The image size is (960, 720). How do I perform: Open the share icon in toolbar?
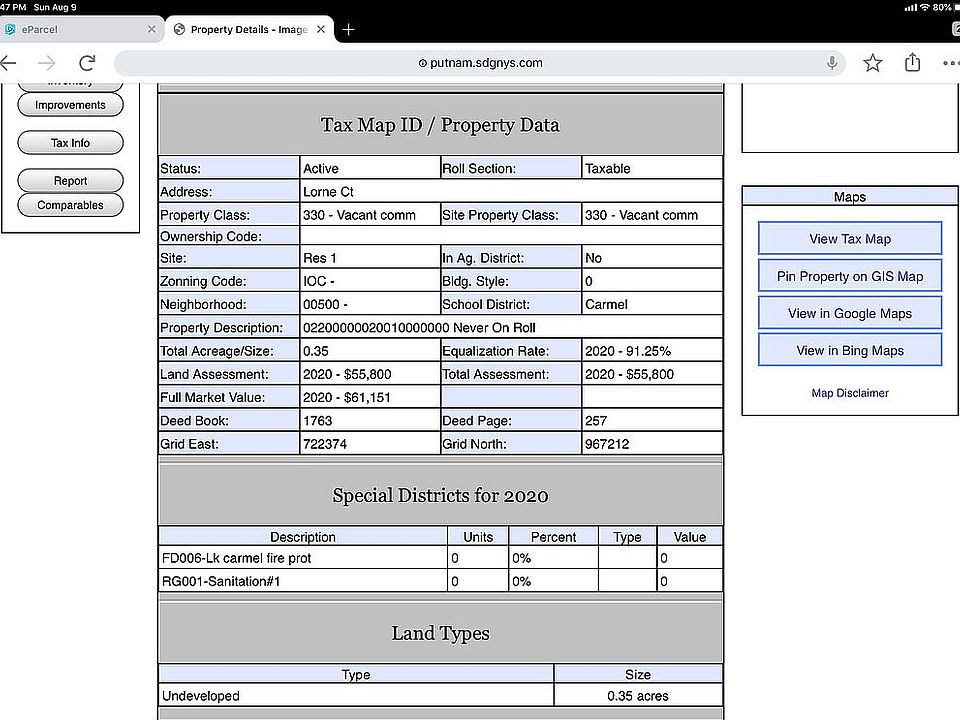pos(912,62)
